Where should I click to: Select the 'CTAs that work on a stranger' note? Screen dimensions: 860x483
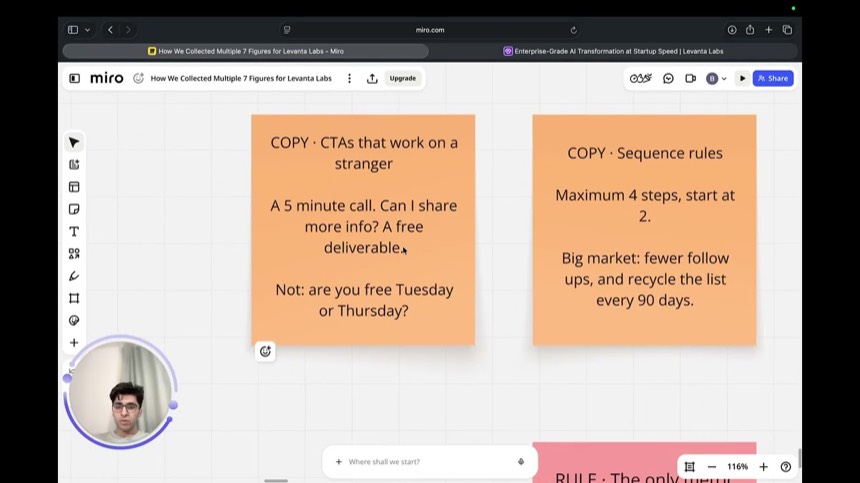pyautogui.click(x=363, y=230)
